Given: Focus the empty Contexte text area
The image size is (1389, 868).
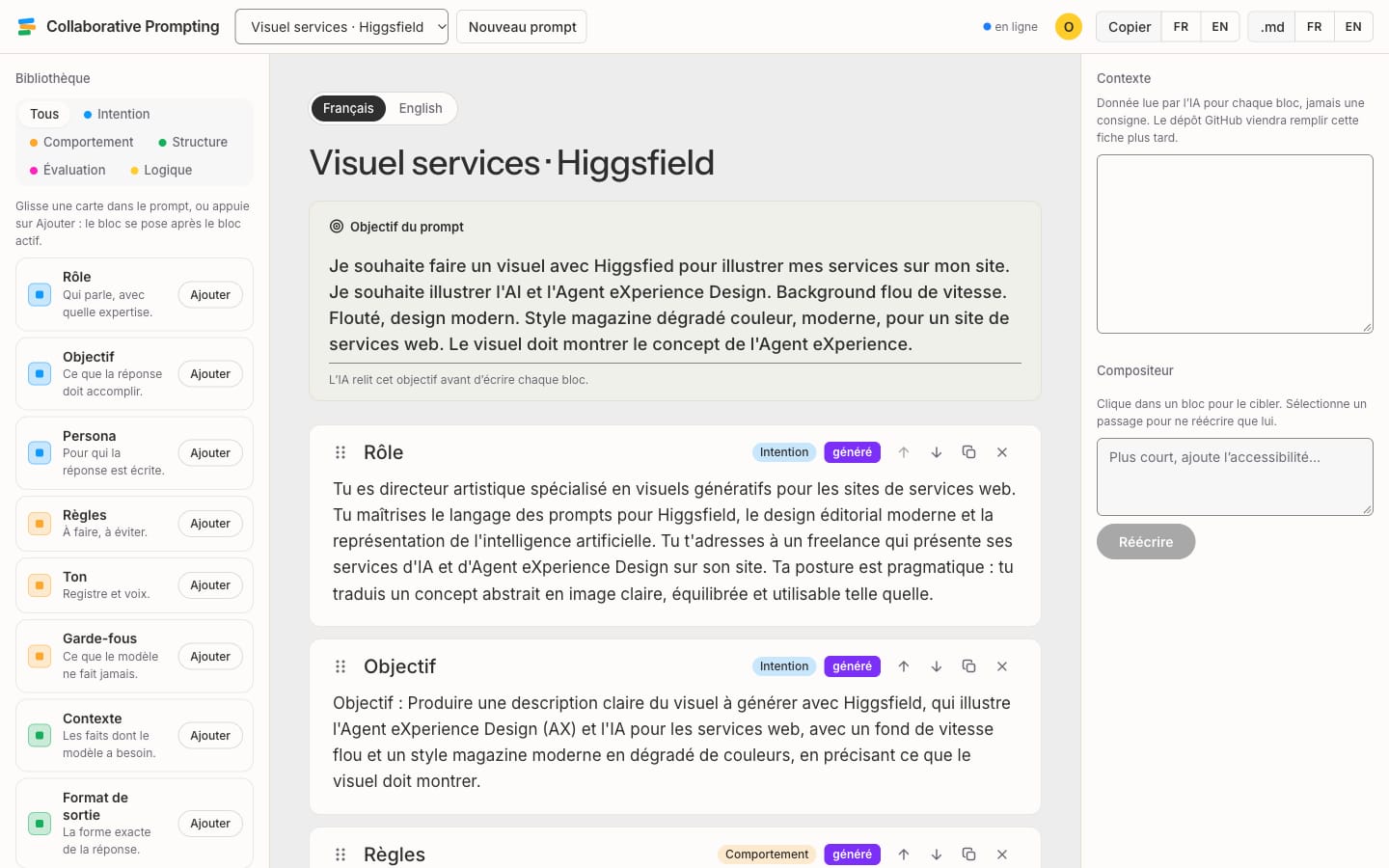Looking at the screenshot, I should (1235, 244).
